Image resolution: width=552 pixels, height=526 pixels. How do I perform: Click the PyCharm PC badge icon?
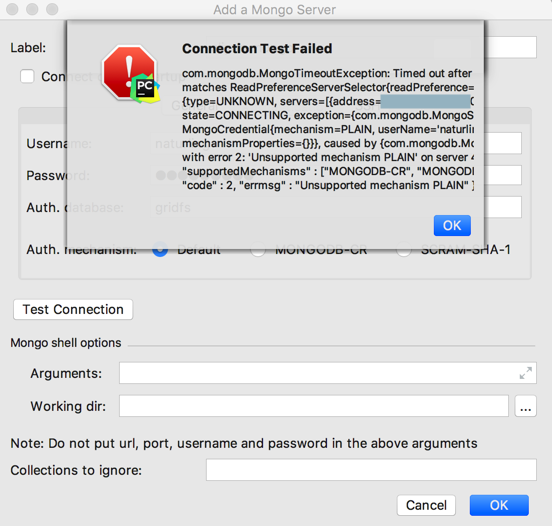click(x=145, y=89)
